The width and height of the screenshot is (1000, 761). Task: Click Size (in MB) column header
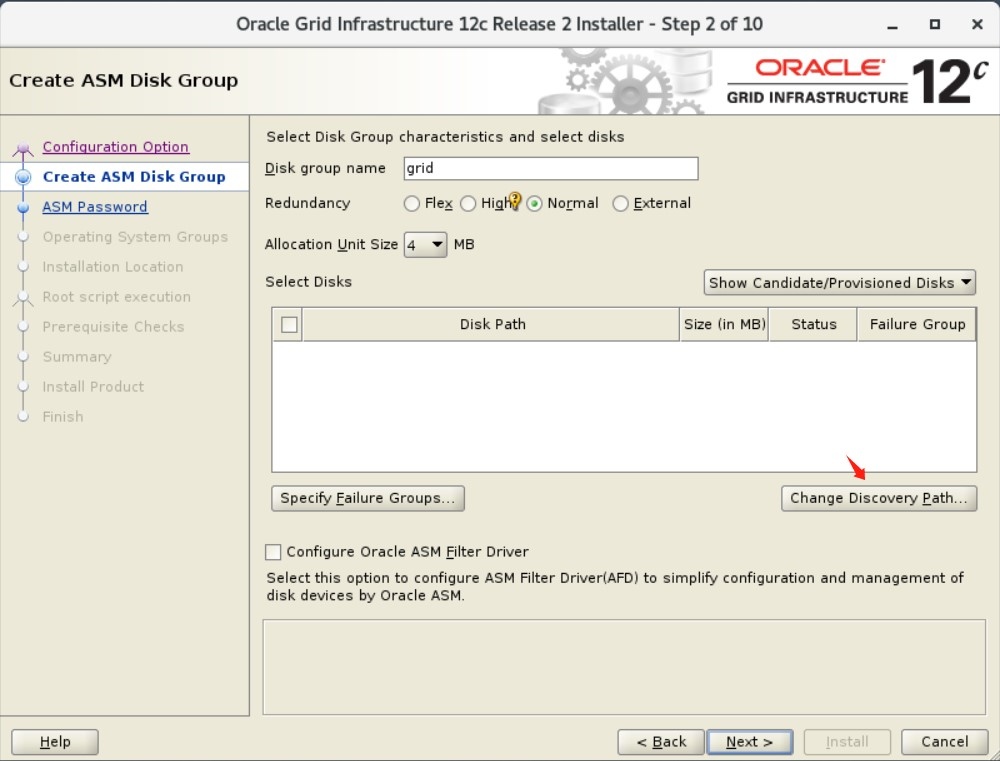click(724, 325)
